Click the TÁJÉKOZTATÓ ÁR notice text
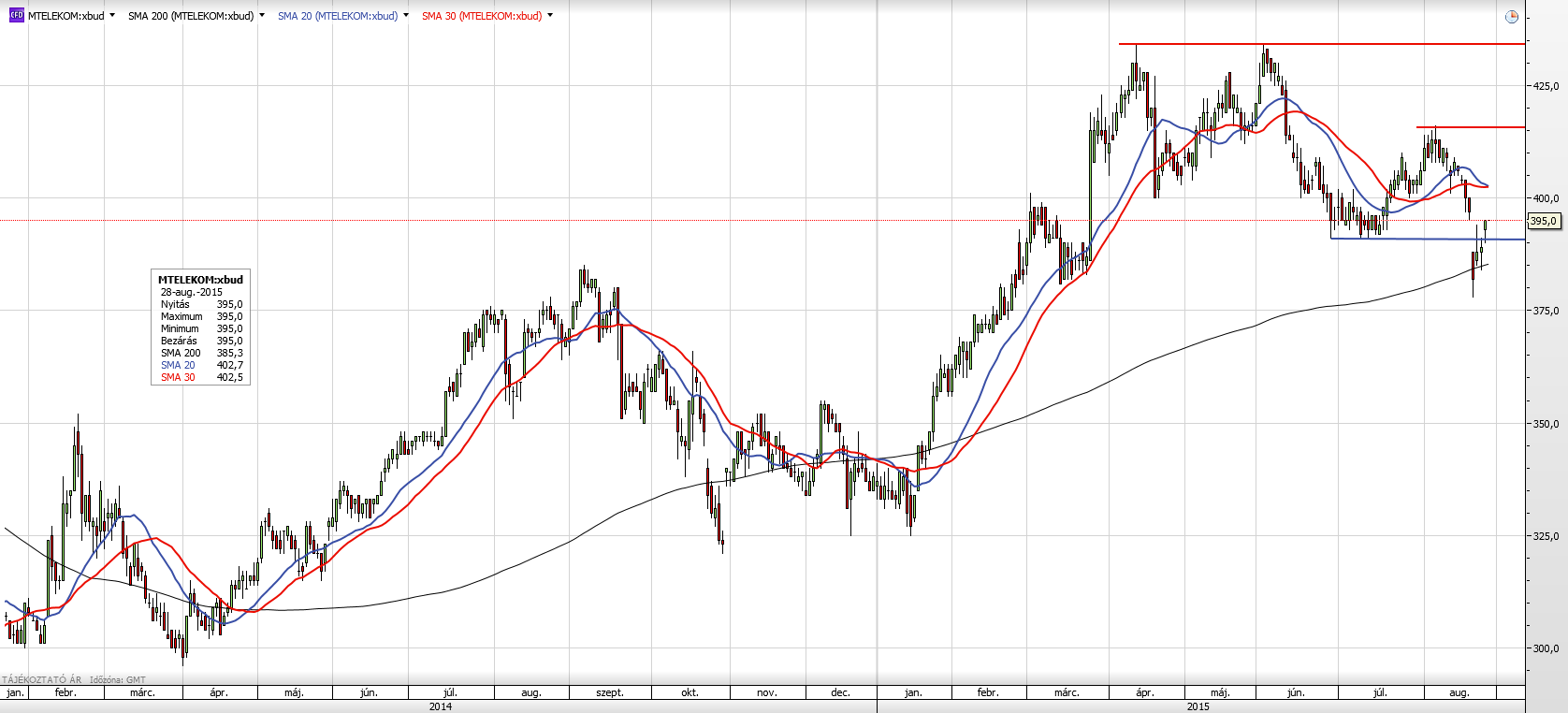This screenshot has height=713, width=1568. 42,680
